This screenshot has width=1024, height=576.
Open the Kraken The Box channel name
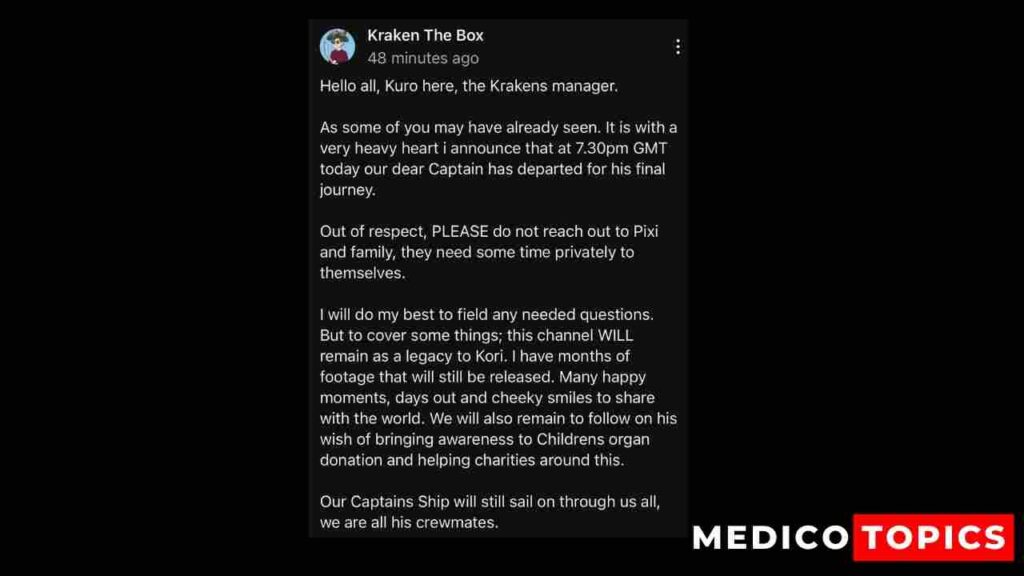[425, 36]
